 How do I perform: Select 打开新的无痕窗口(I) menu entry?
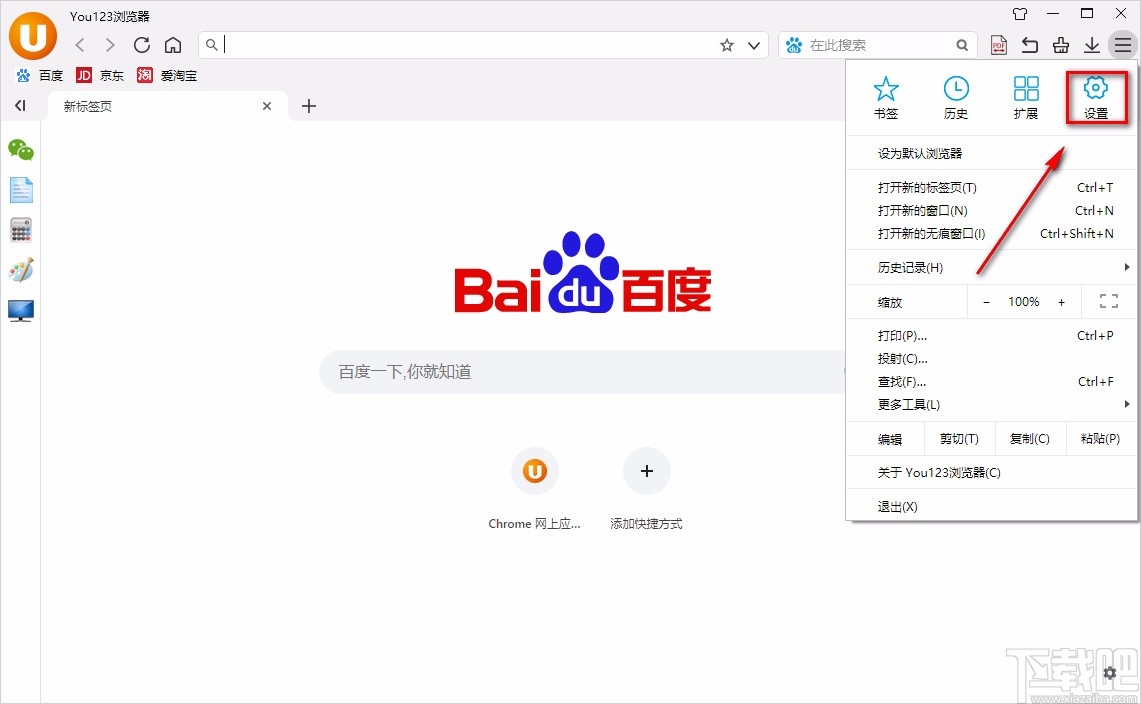click(x=930, y=233)
